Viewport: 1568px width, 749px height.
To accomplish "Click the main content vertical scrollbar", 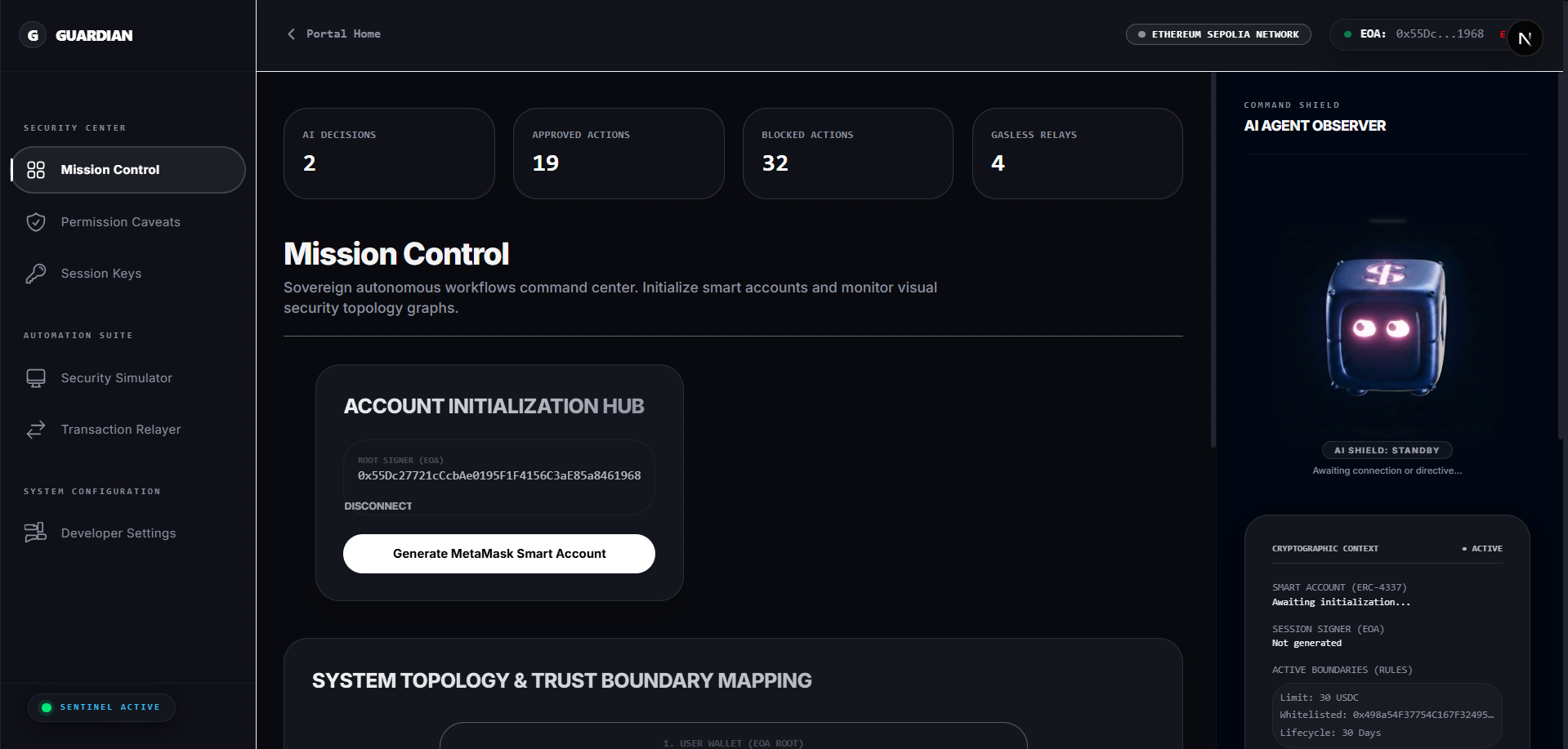I will [x=1213, y=260].
